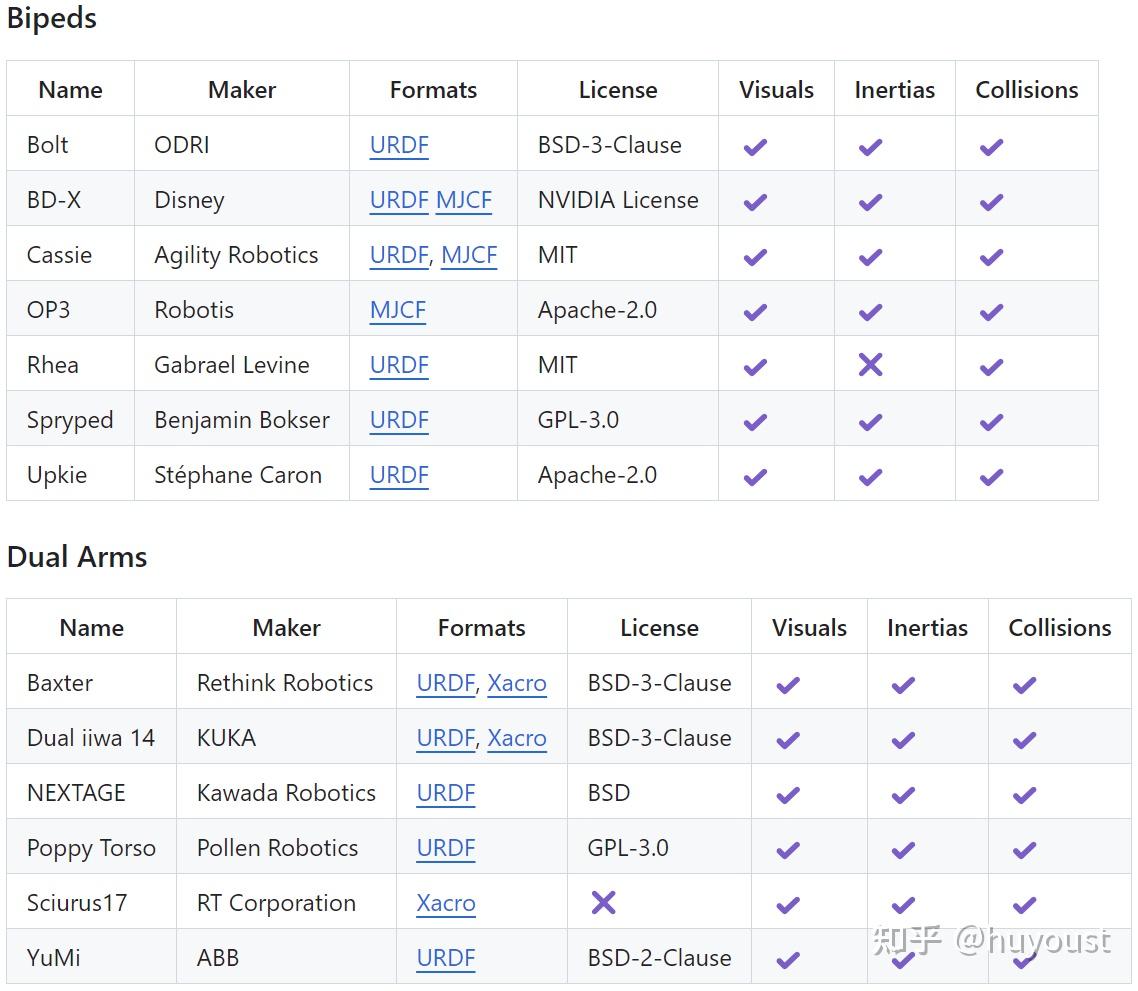Open Baxter's Xacro link
Viewport: 1138px width, 991px height.
(x=517, y=683)
